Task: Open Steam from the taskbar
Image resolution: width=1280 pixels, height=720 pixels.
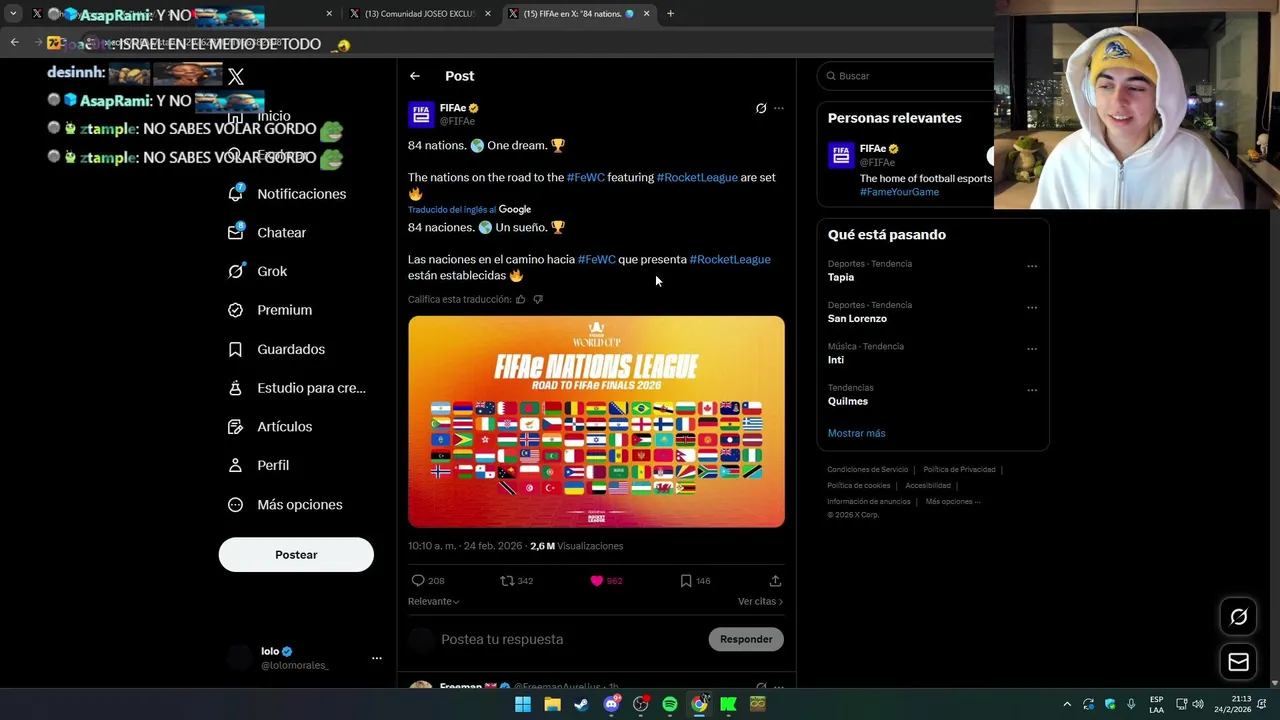Action: click(x=581, y=704)
